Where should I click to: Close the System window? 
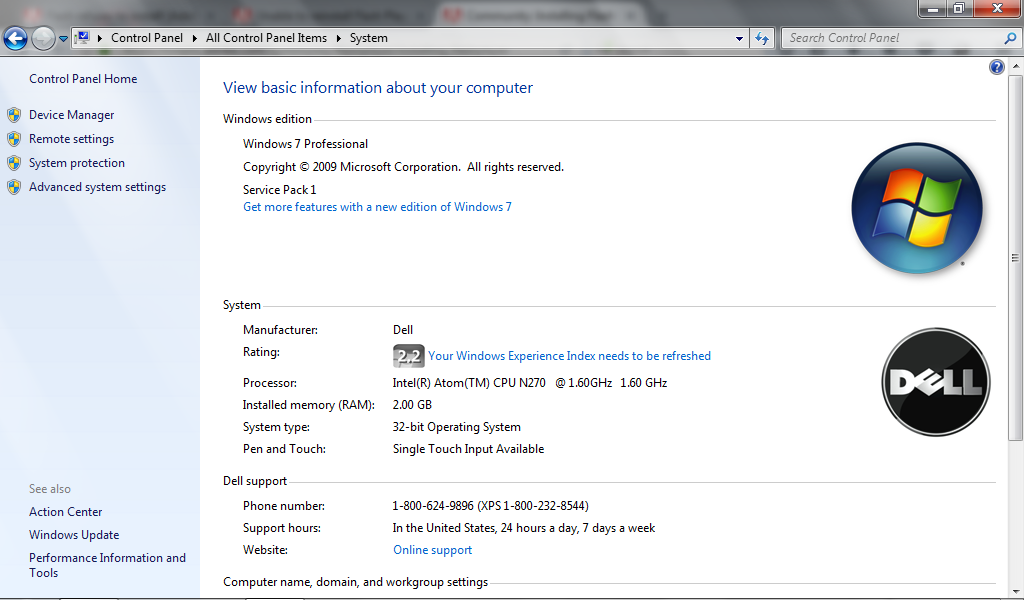pyautogui.click(x=997, y=8)
